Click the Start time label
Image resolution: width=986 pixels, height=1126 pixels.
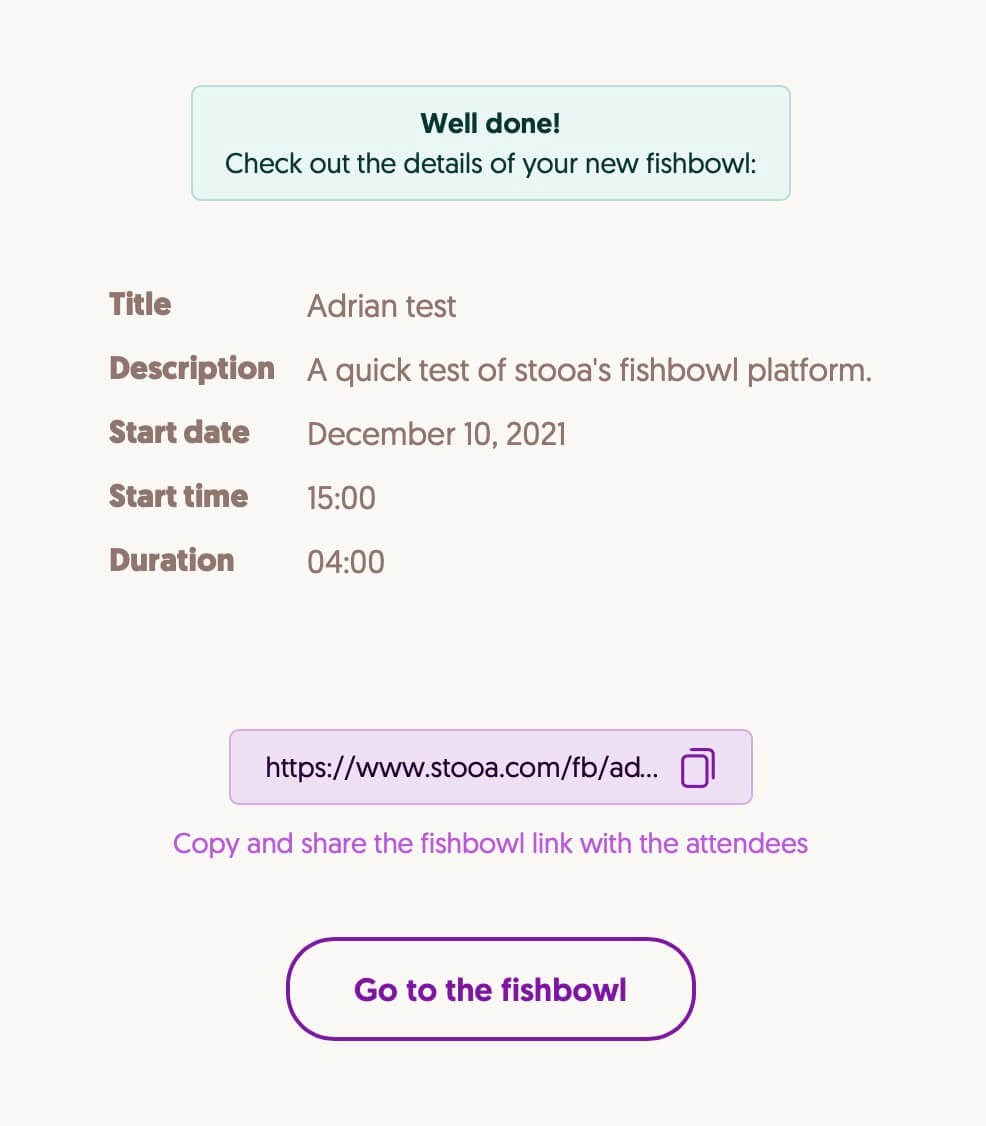point(179,496)
